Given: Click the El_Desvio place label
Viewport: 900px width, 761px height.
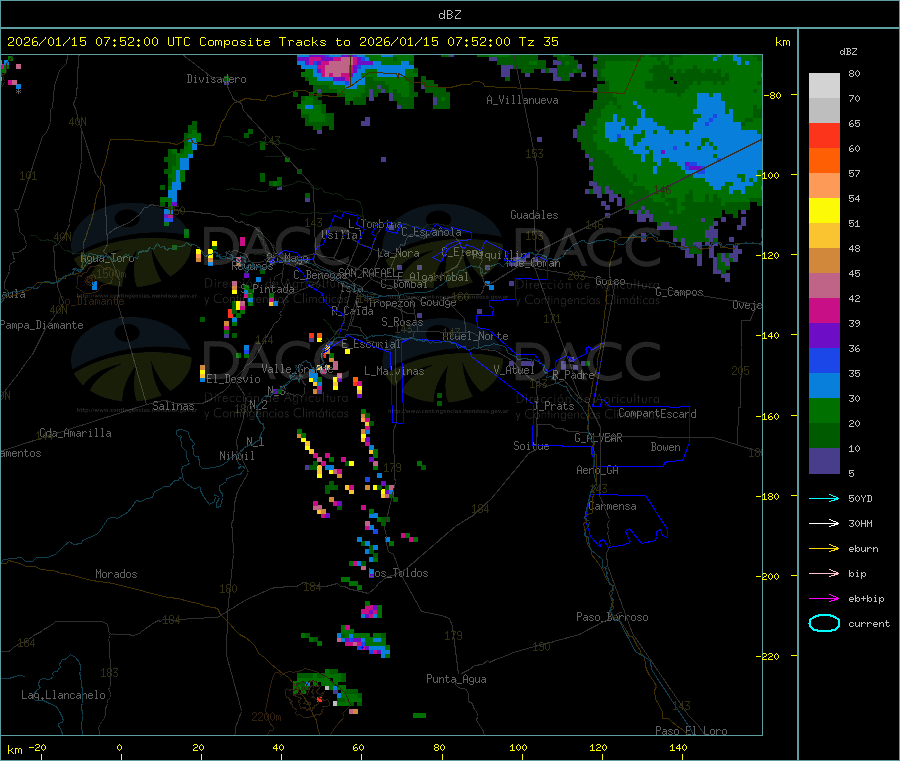Looking at the screenshot, I should pyautogui.click(x=233, y=379).
